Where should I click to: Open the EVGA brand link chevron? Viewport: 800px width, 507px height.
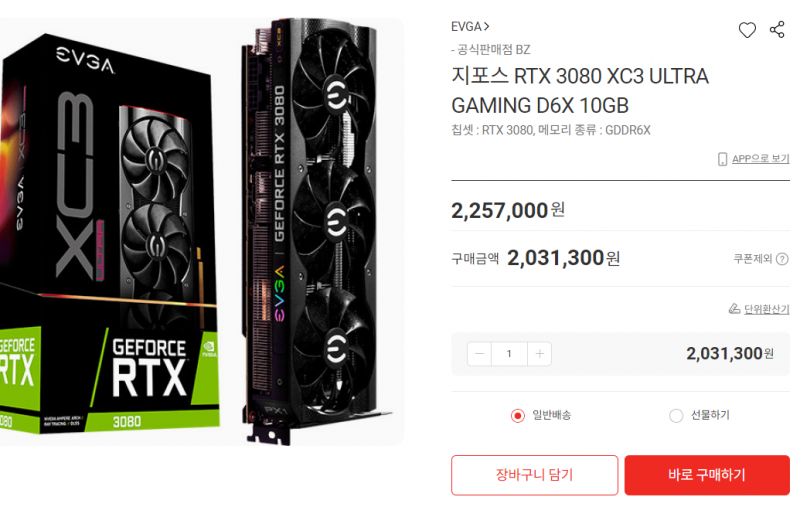coord(487,26)
